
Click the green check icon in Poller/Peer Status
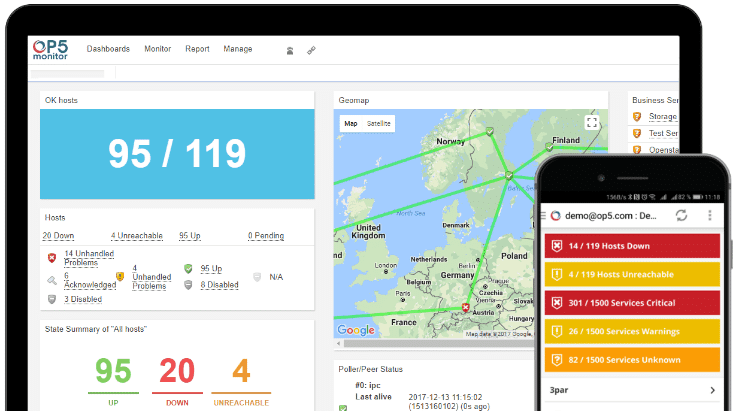coord(343,408)
